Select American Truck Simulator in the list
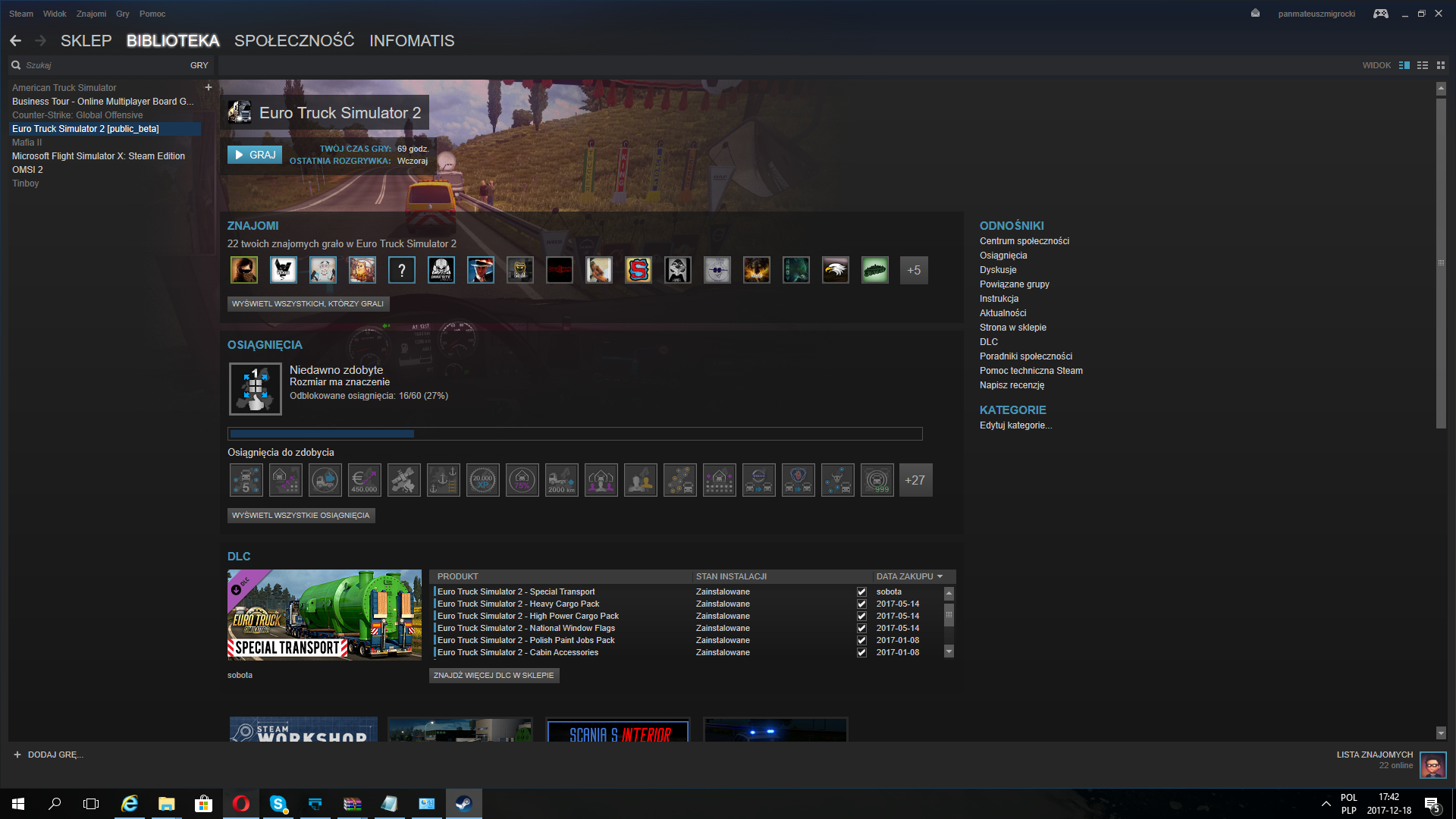This screenshot has height=819, width=1456. 64,88
